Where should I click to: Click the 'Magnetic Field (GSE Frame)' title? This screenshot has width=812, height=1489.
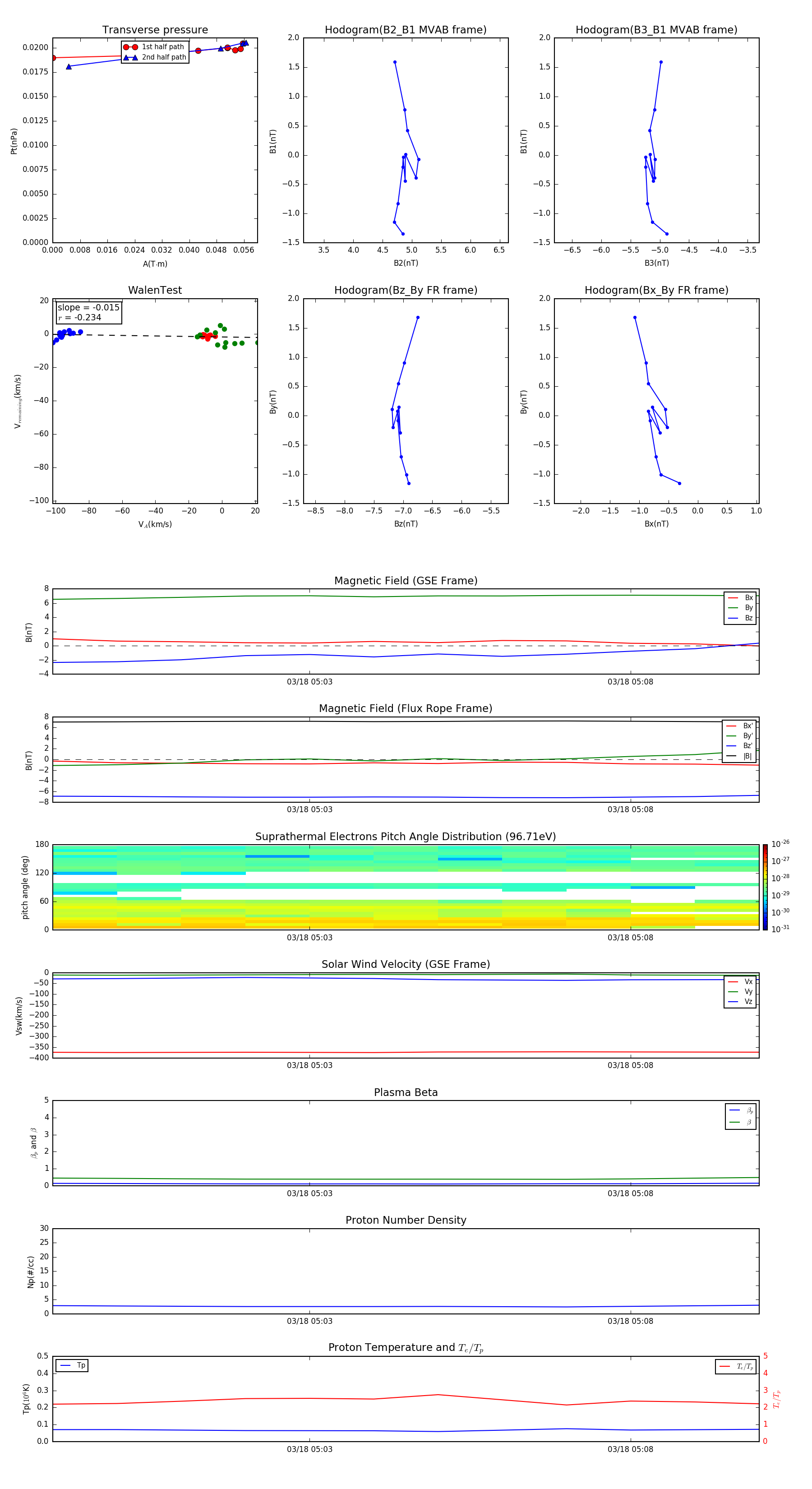click(406, 581)
